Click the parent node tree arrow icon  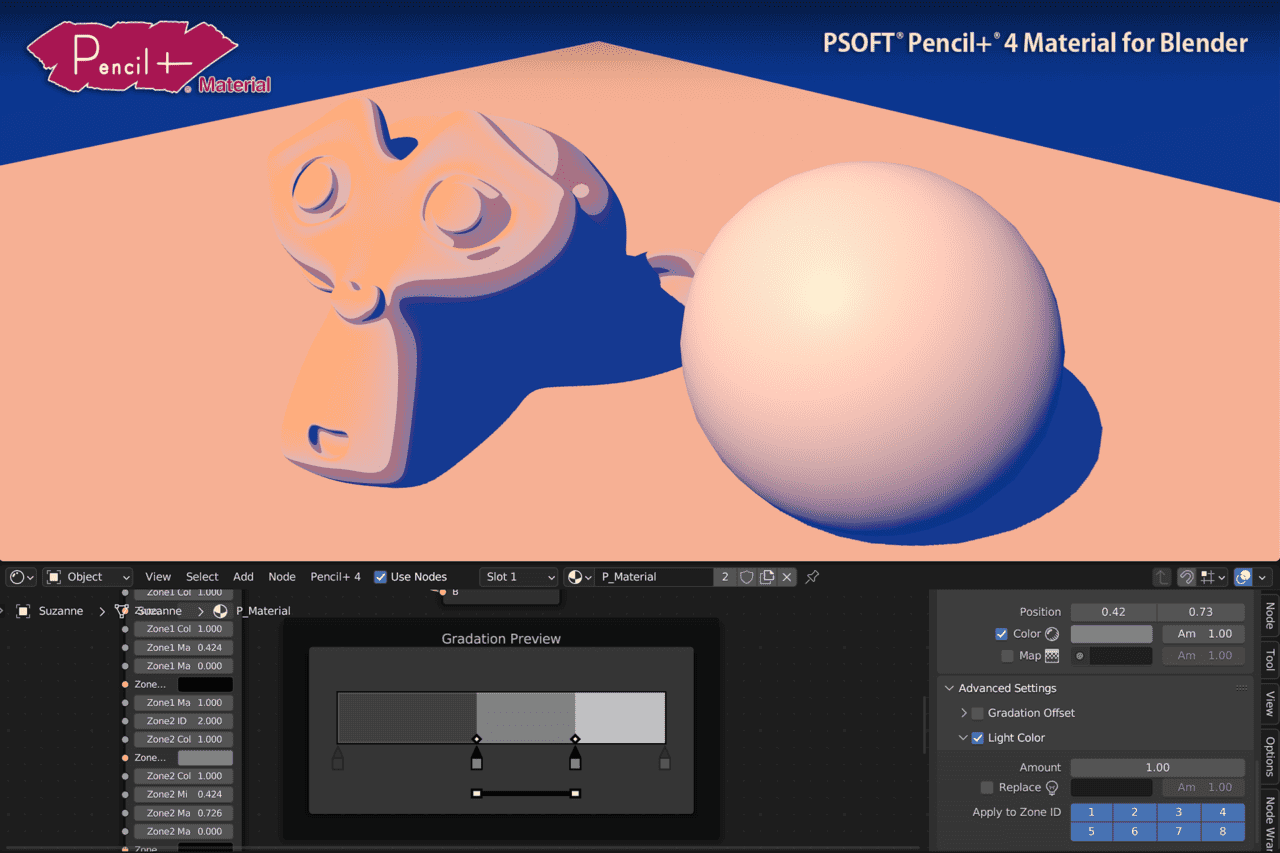(x=1162, y=577)
